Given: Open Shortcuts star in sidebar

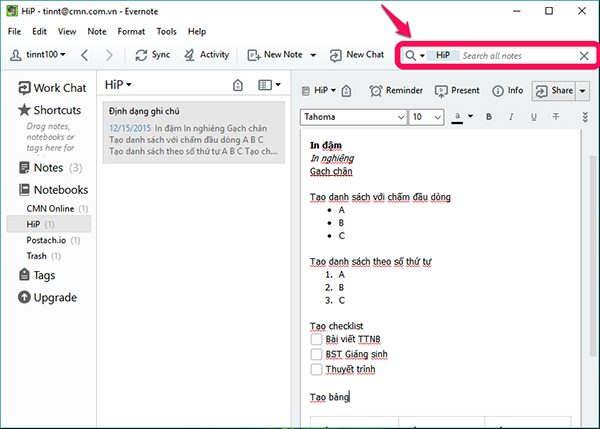Looking at the screenshot, I should [x=24, y=110].
